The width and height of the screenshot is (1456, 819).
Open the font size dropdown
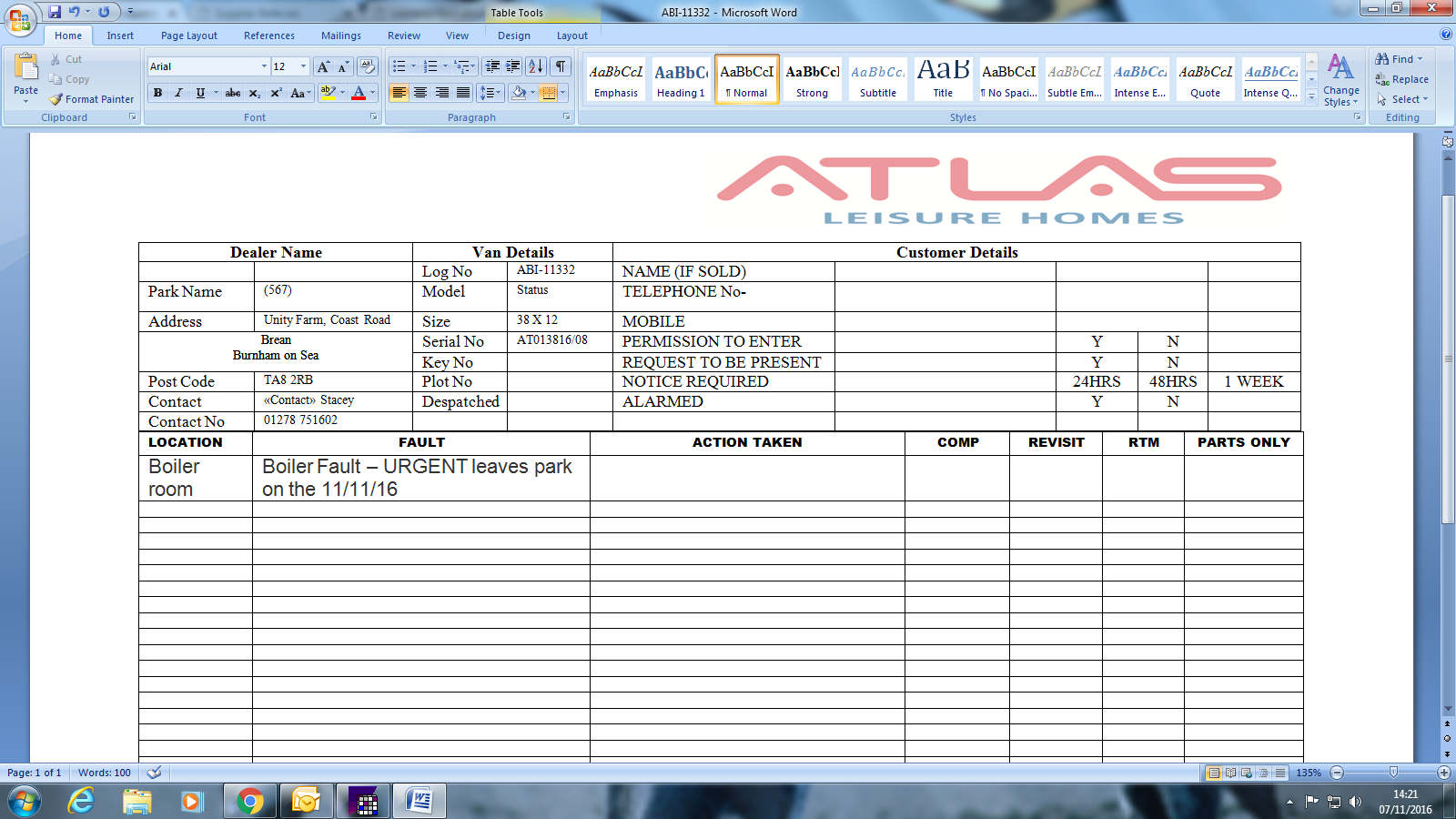coord(303,66)
